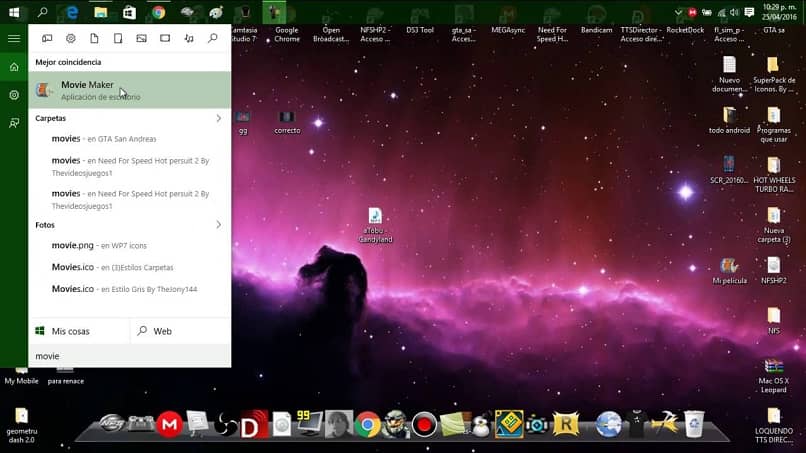Open the Recycle Bin in the dock
The image size is (806, 453).
tap(693, 424)
